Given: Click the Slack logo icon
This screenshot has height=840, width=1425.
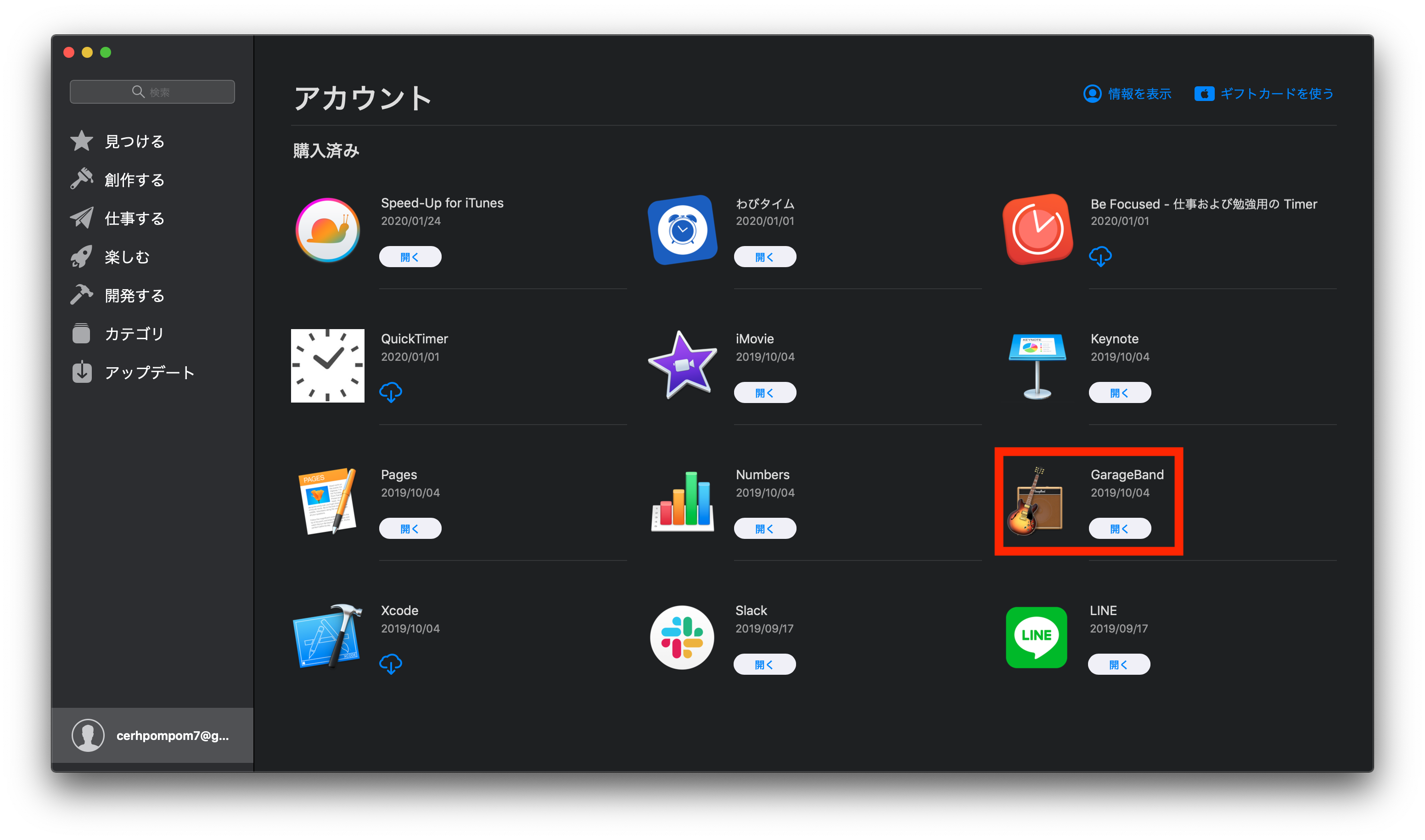Looking at the screenshot, I should pos(682,638).
